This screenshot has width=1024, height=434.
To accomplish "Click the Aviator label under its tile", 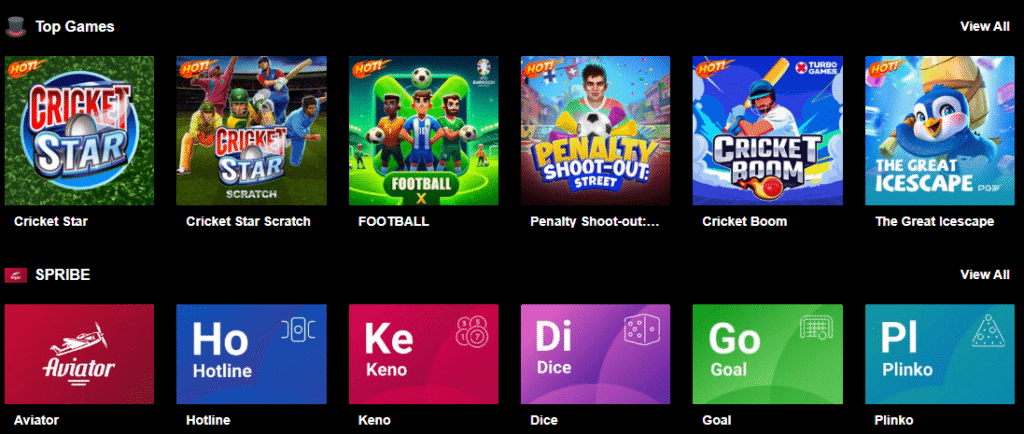I will 37,420.
